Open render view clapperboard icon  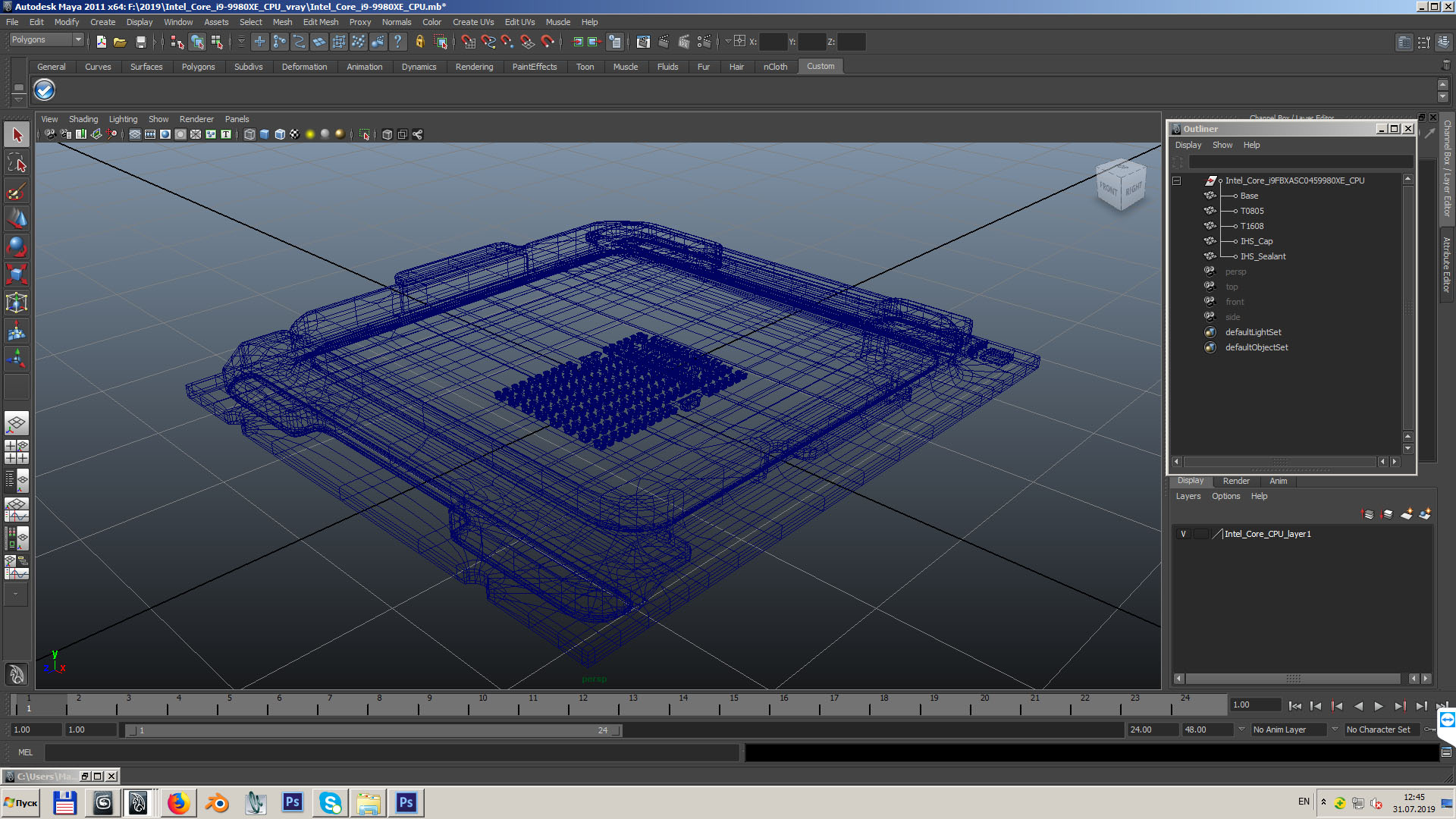(643, 42)
